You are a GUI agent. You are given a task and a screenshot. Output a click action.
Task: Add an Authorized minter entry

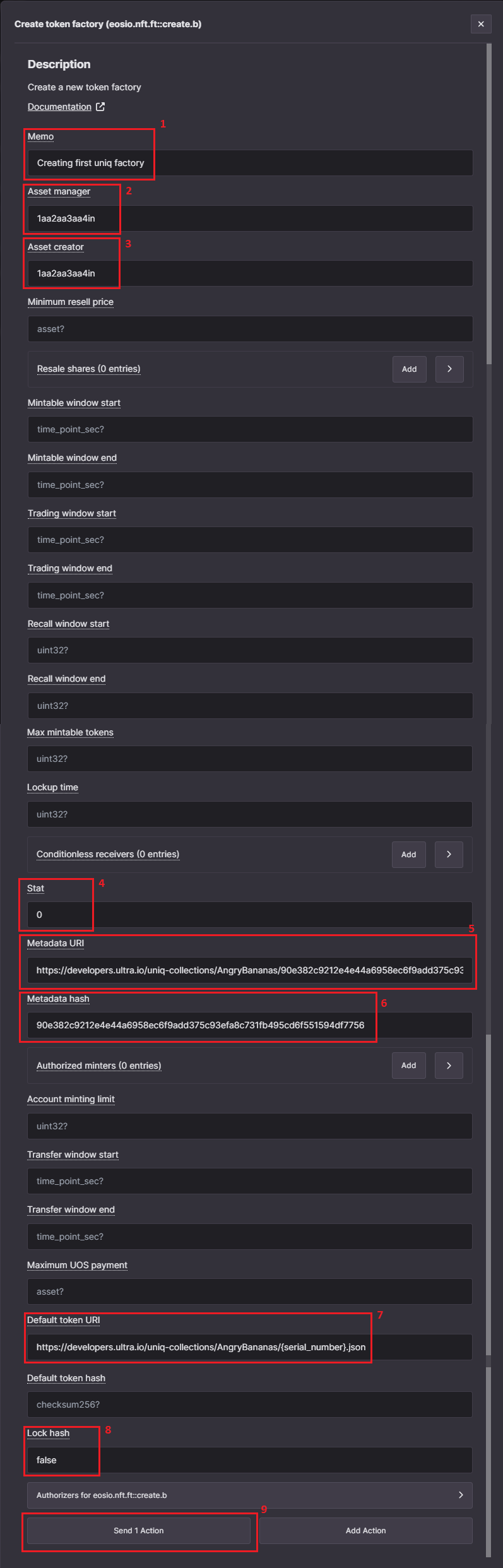408,1065
